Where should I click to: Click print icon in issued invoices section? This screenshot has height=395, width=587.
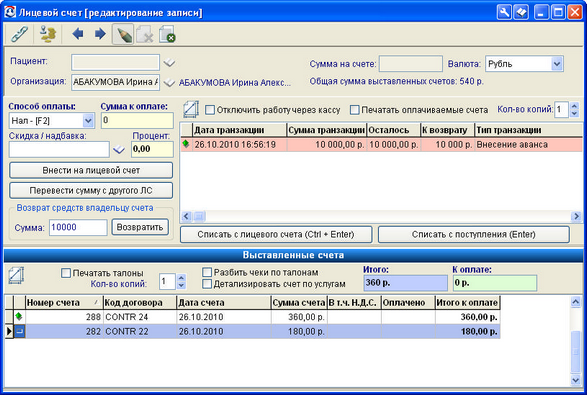pos(16,276)
